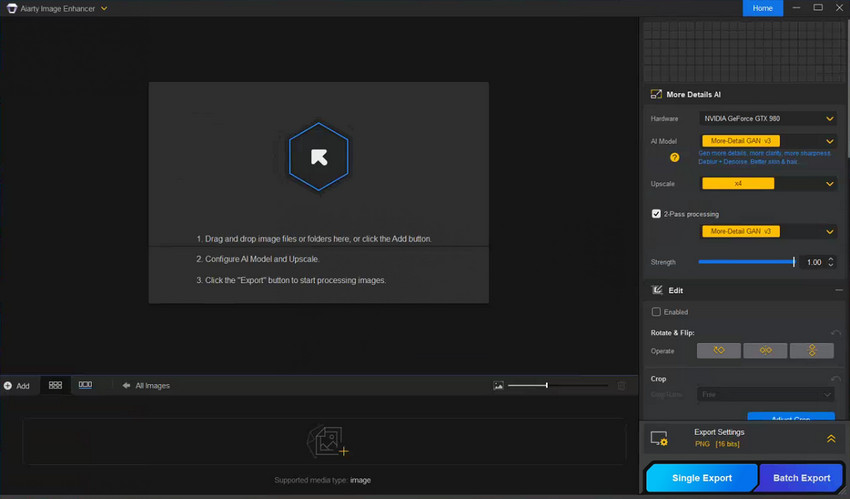Open the Upscale x4 dropdown
The image size is (850, 499).
pos(767,184)
